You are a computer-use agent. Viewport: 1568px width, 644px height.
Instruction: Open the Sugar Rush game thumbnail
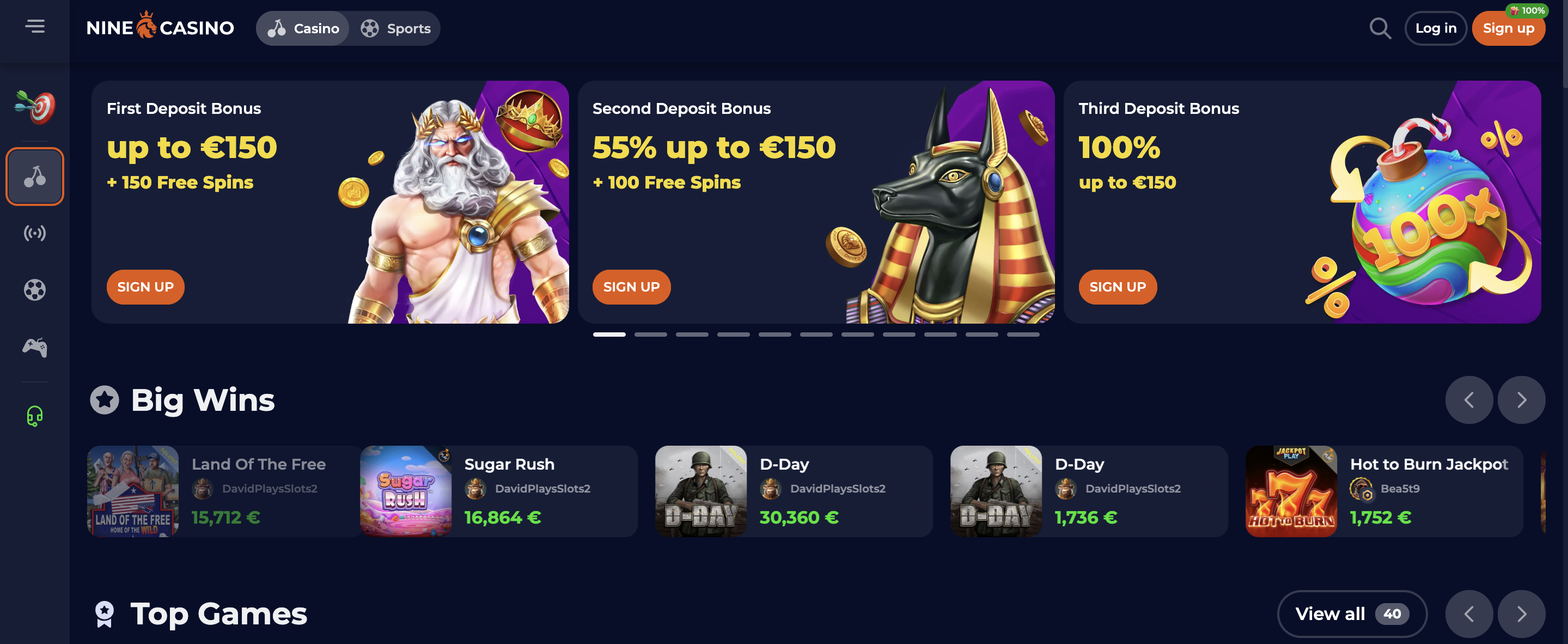405,490
